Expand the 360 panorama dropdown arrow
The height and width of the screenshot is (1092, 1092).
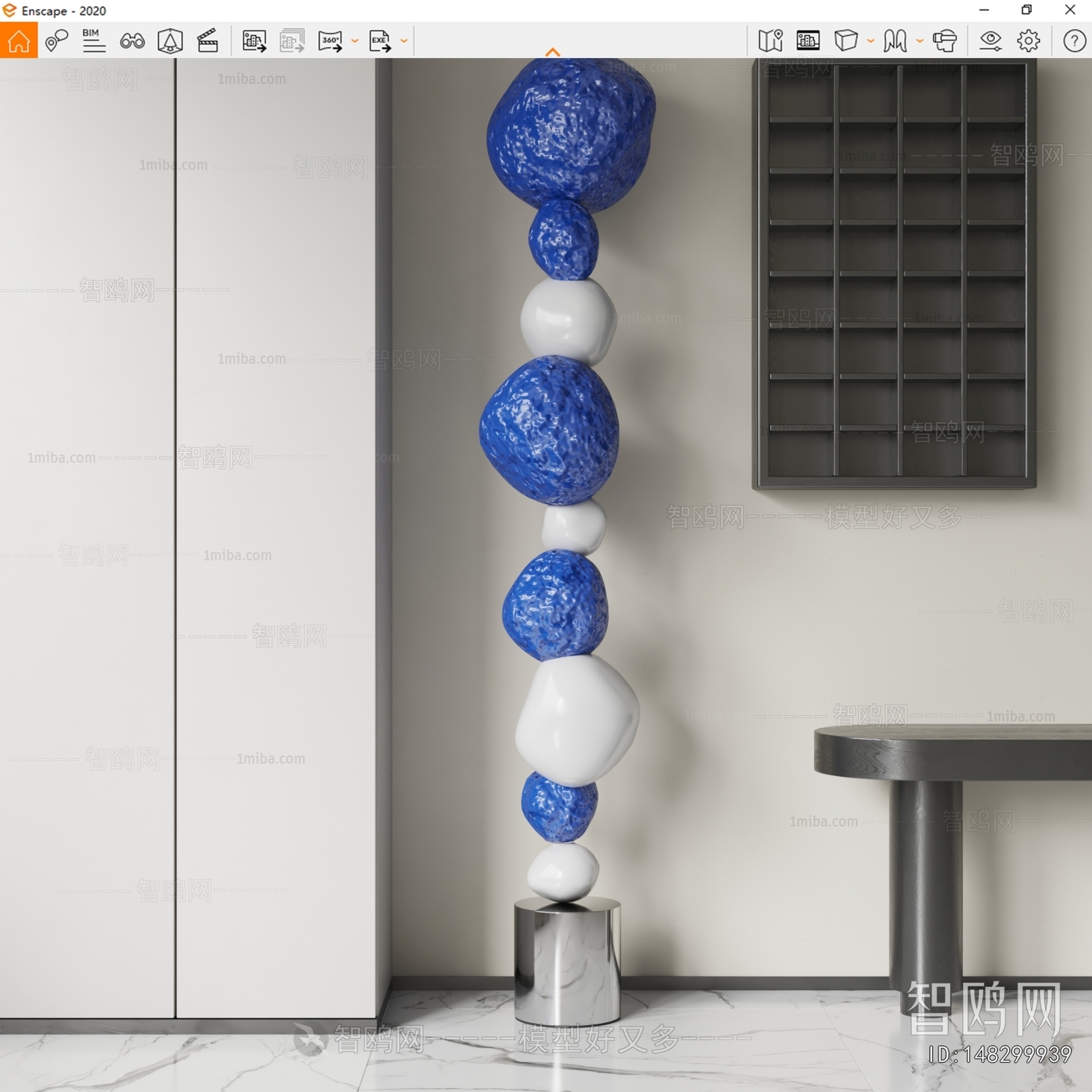coord(355,41)
